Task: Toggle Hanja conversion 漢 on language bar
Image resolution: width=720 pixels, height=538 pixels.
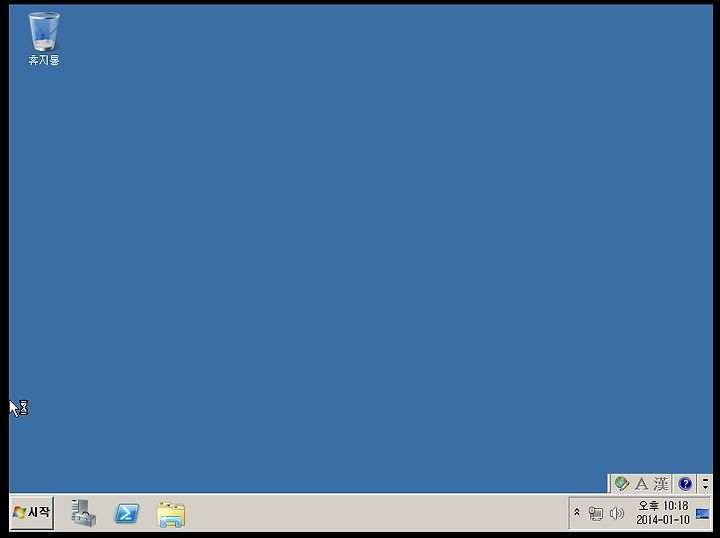Action: [x=660, y=483]
